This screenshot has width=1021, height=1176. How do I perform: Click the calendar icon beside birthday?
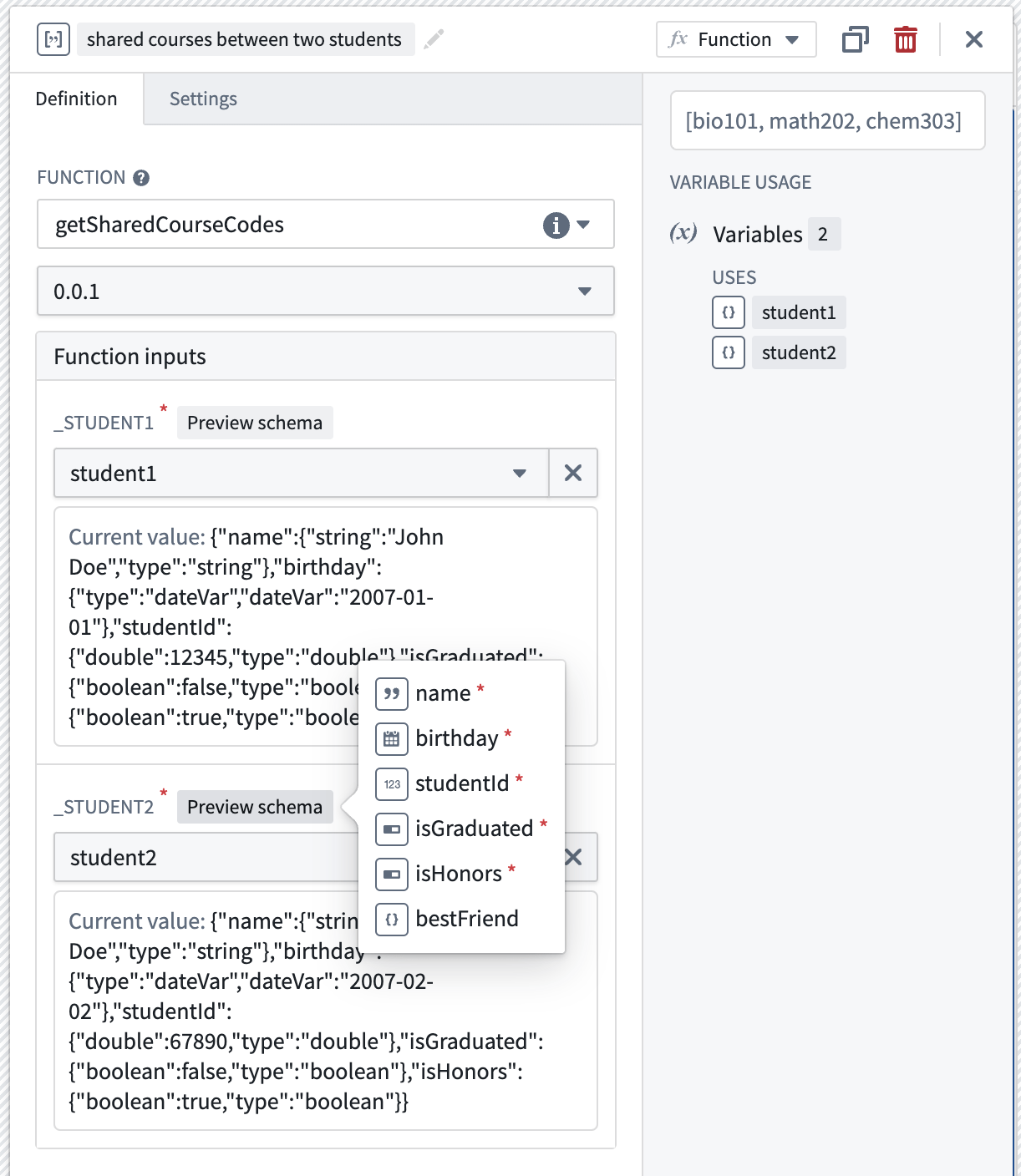(x=392, y=738)
